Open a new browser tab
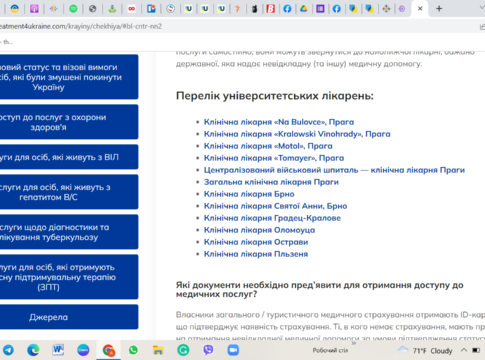This screenshot has width=485, height=360. click(x=439, y=9)
